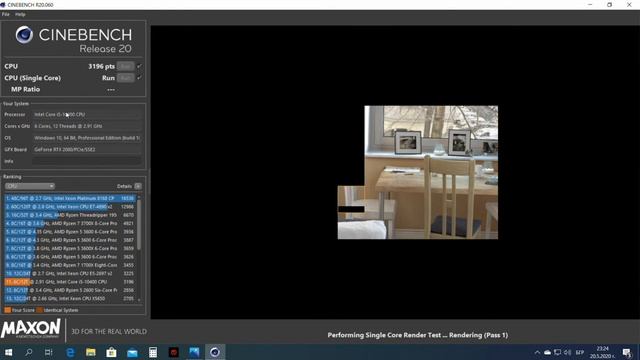Open the File menu
This screenshot has height=360, width=640.
pos(5,14)
